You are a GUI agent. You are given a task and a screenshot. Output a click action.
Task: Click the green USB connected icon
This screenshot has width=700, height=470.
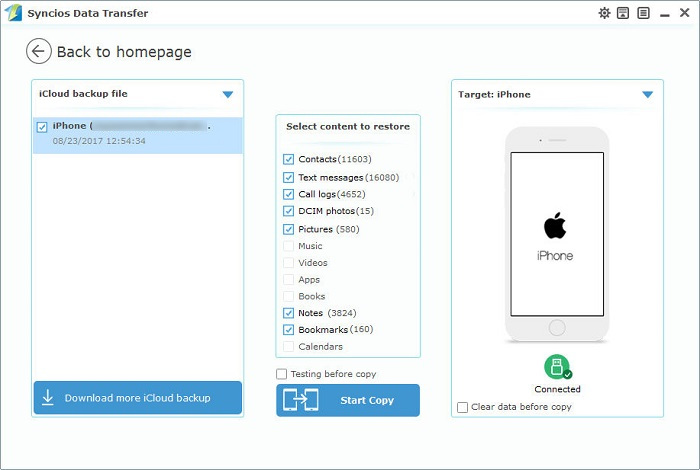[x=557, y=367]
